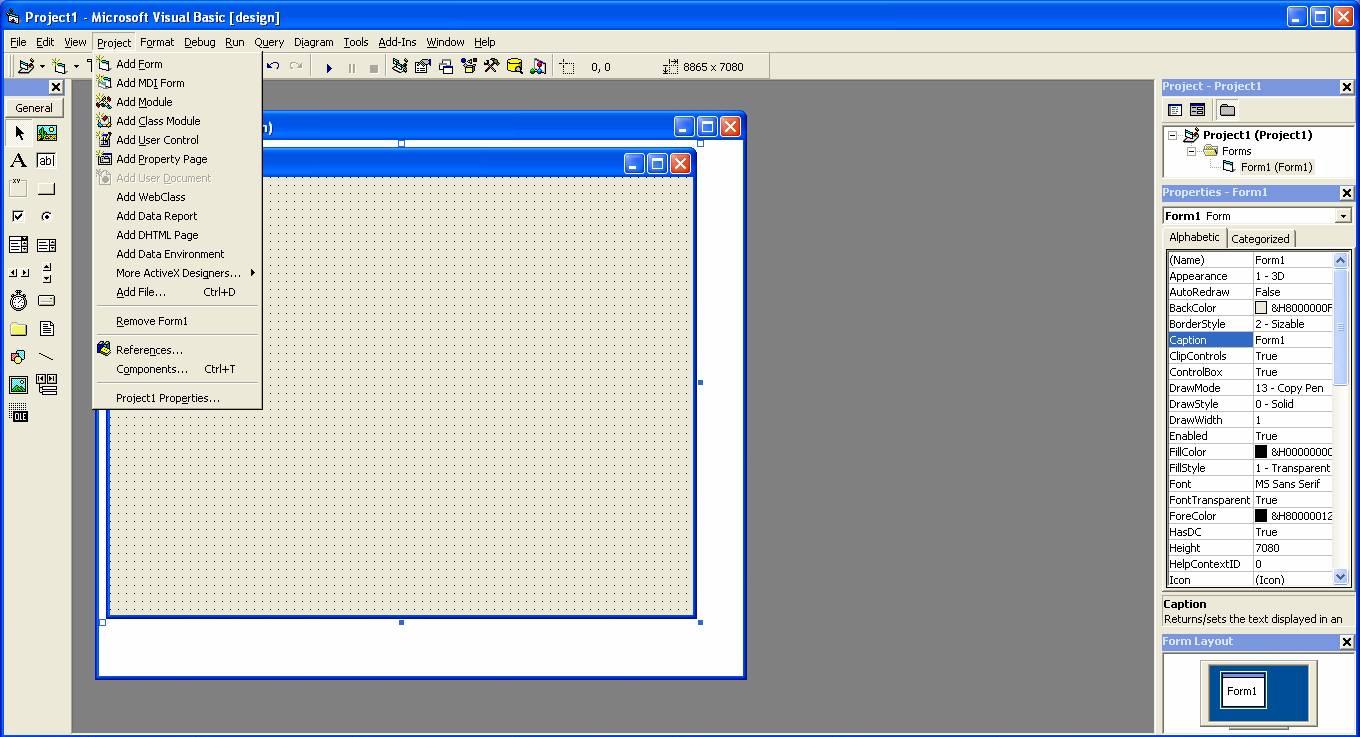
Task: Select the DriveListBox control tool
Action: (x=46, y=301)
